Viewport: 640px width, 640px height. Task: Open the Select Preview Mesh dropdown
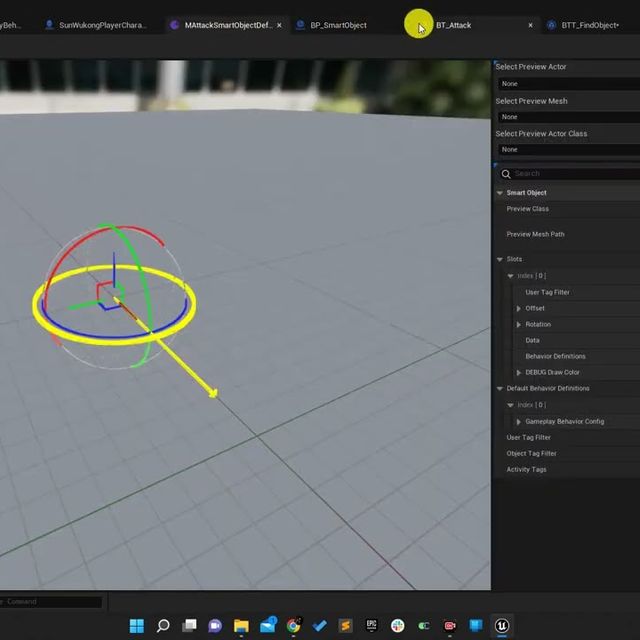point(569,117)
